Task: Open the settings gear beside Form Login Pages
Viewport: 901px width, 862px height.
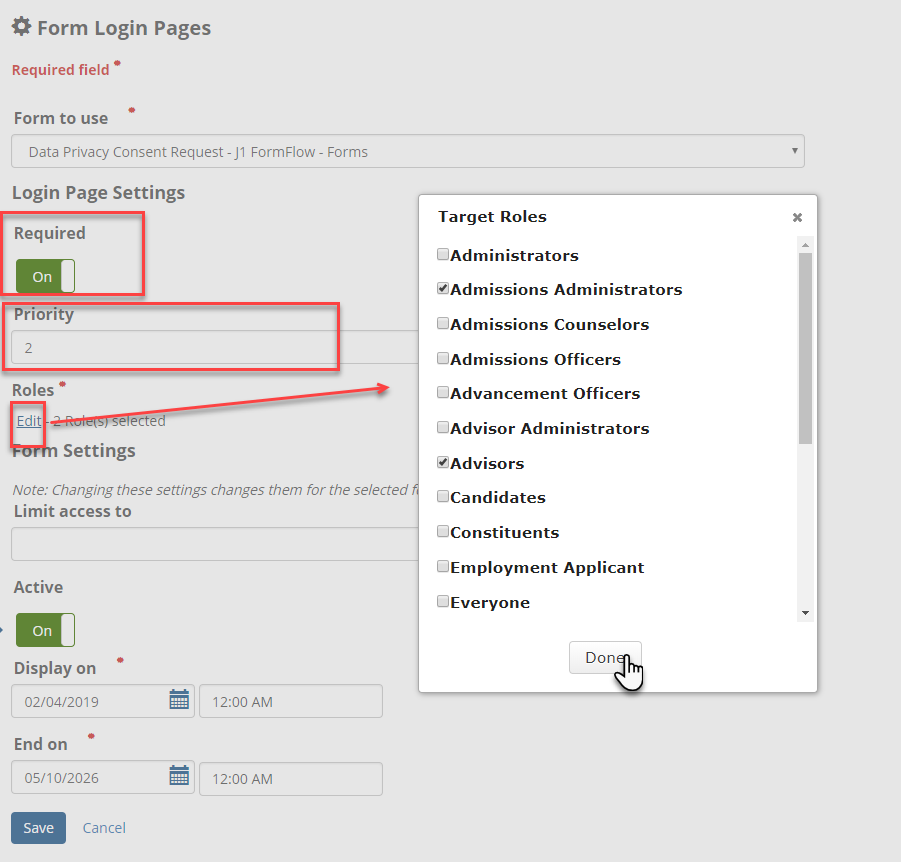Action: (21, 27)
